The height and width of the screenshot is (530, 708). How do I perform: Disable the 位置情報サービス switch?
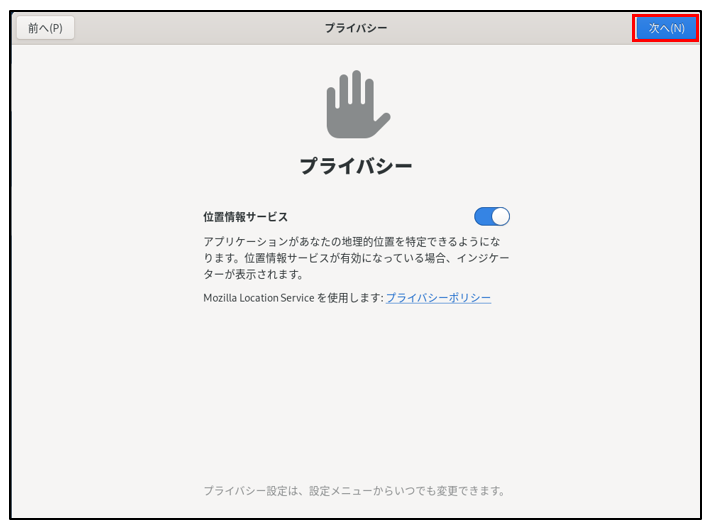(x=492, y=216)
